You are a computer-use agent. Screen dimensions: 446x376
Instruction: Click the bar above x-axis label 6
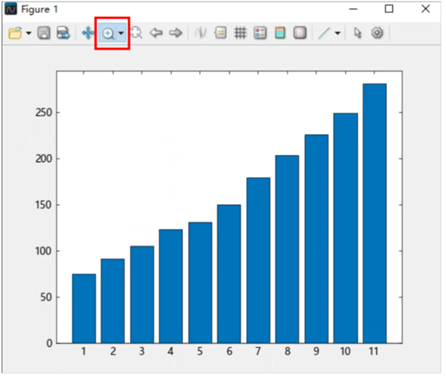coord(229,274)
